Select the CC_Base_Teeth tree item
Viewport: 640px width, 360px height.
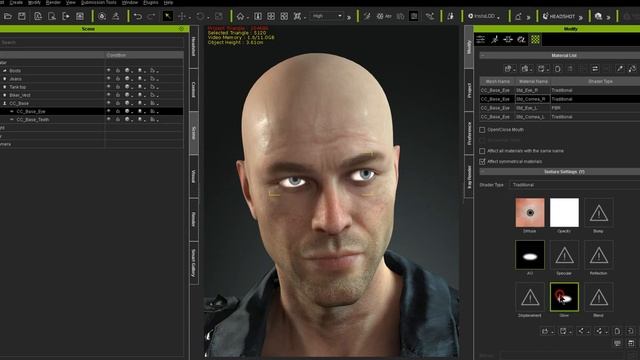click(x=33, y=120)
